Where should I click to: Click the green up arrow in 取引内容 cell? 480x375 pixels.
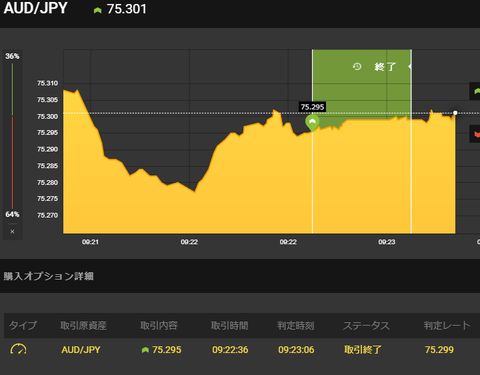tap(145, 350)
